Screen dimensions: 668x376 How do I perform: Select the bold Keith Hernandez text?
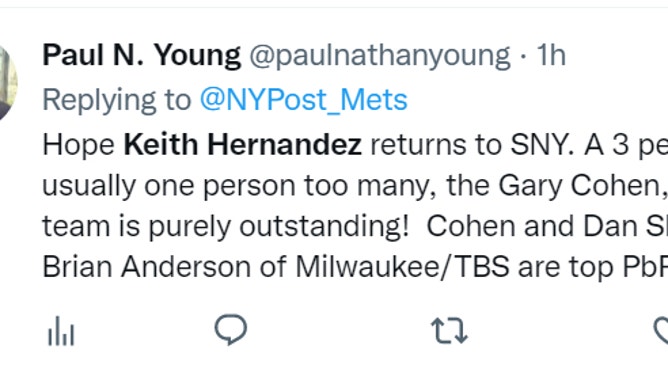click(242, 144)
